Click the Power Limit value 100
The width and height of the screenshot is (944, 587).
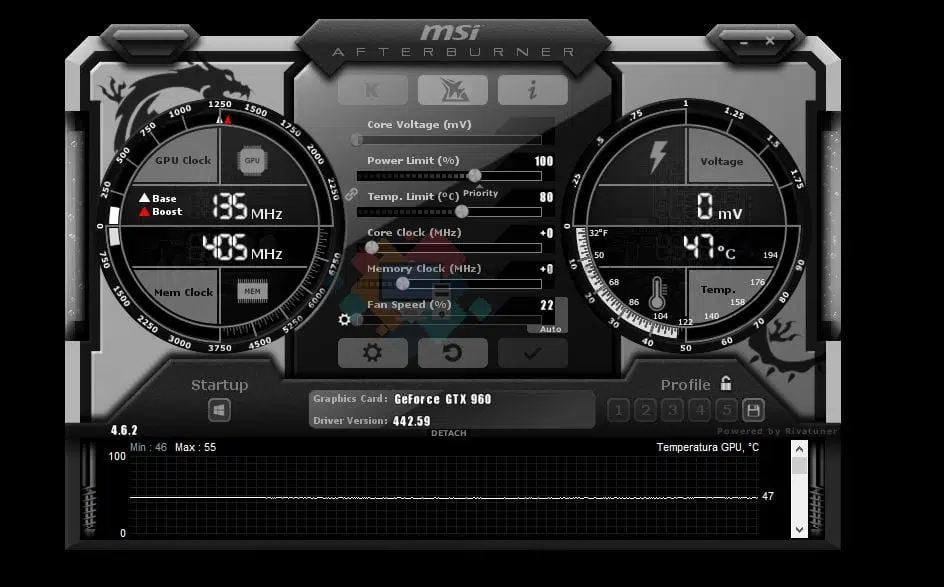pyautogui.click(x=544, y=161)
